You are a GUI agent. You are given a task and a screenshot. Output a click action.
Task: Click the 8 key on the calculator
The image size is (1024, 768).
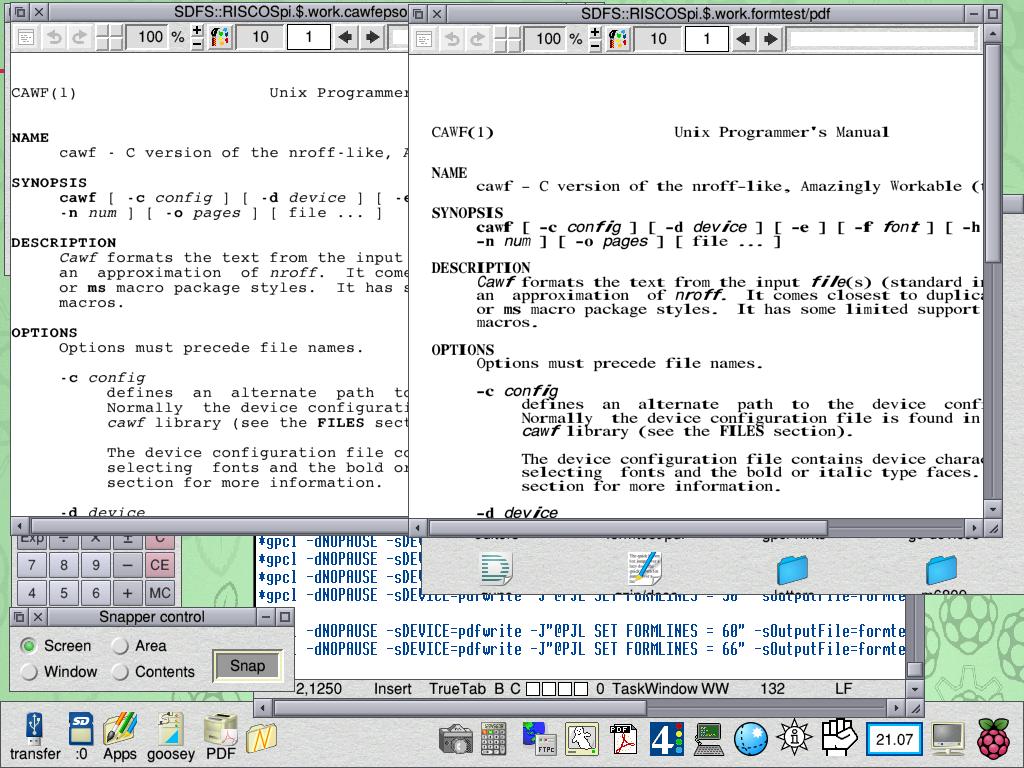[x=63, y=565]
